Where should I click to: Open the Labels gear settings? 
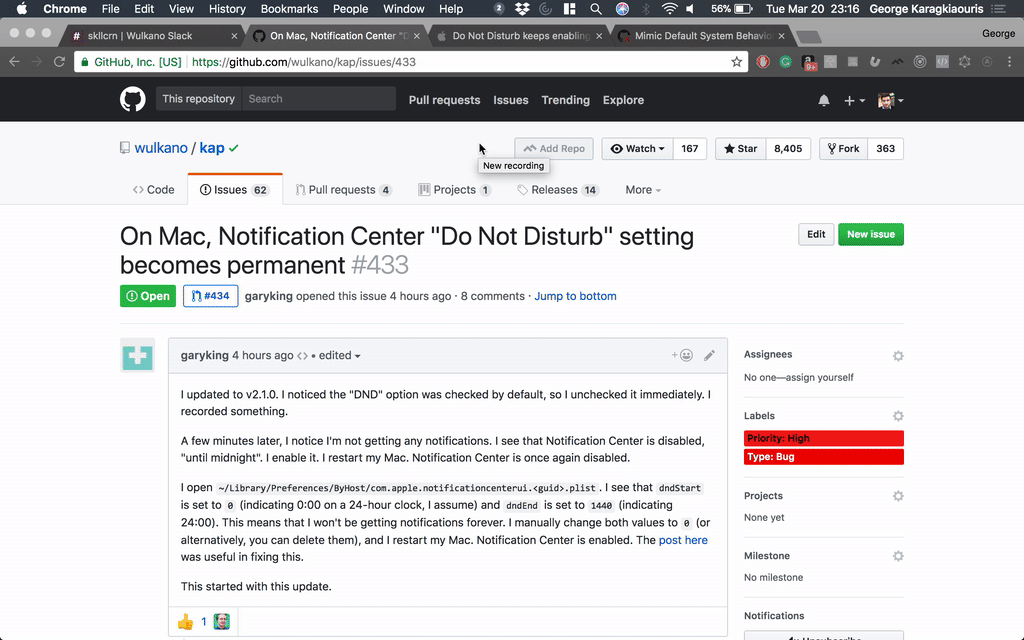(898, 416)
